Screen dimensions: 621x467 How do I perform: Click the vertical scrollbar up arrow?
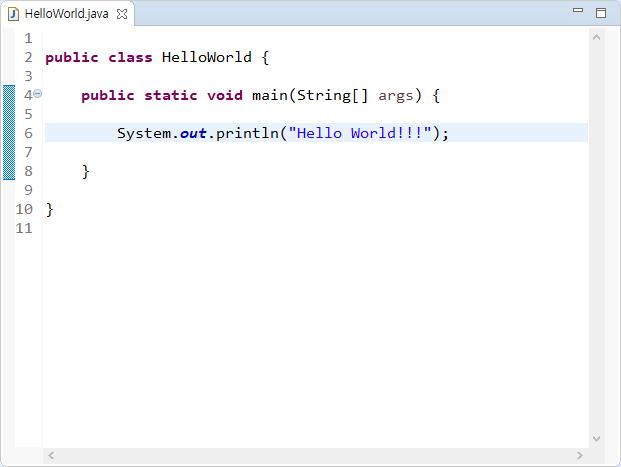[x=596, y=38]
